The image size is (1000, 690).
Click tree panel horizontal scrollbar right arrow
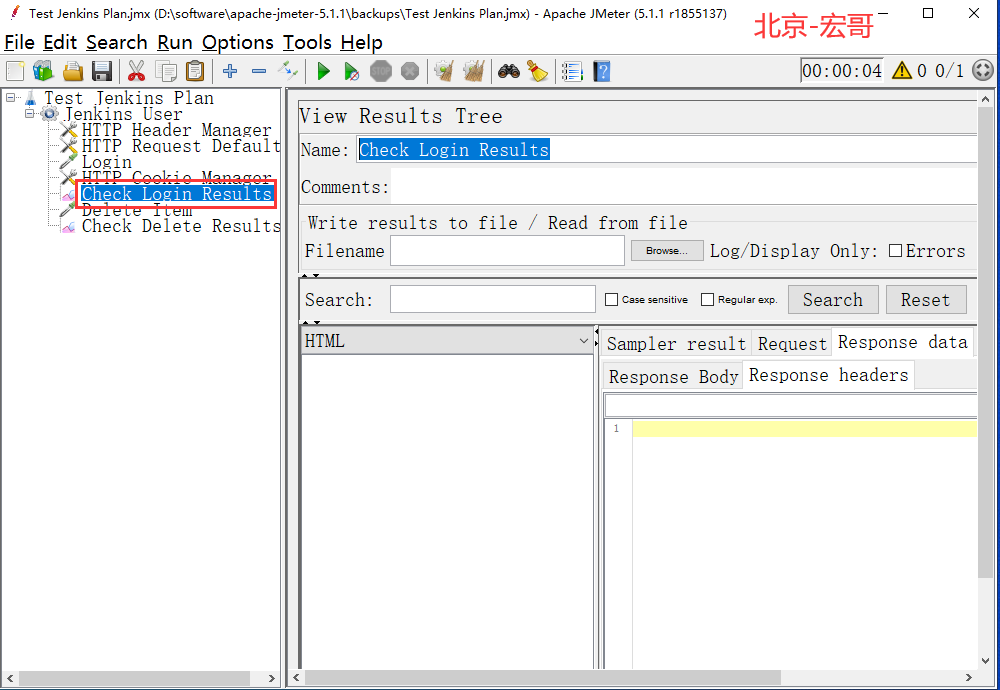272,678
